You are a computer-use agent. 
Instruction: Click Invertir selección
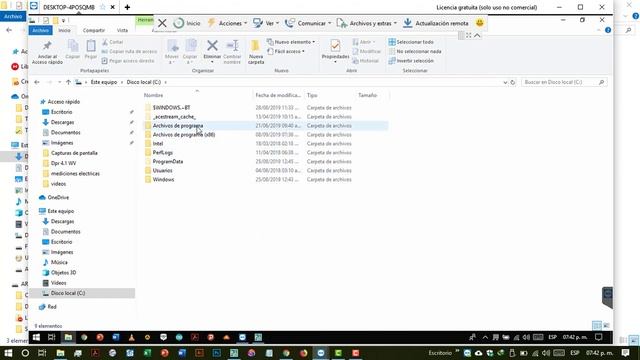[411, 61]
